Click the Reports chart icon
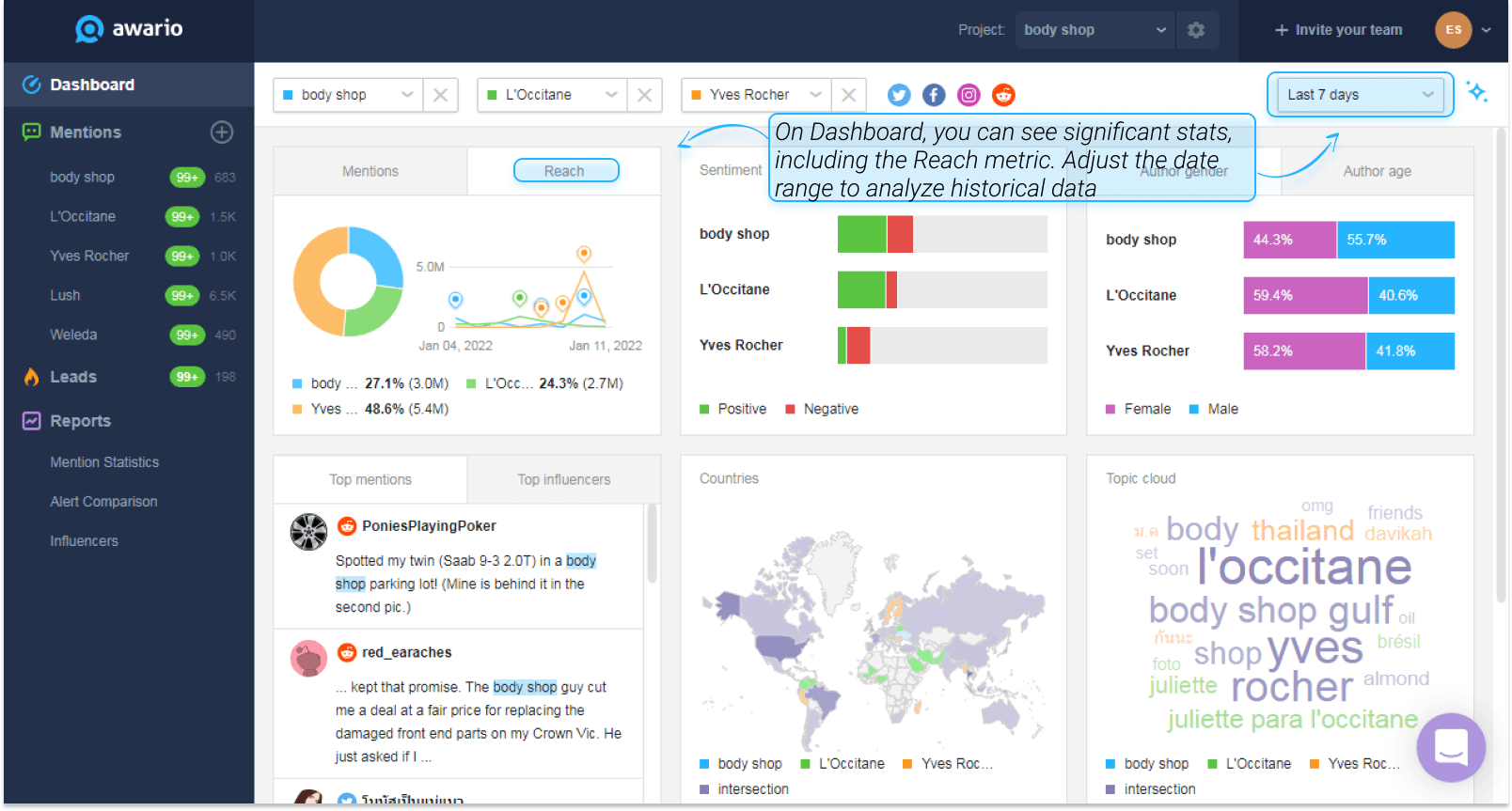Screen dimensions: 1512x811 32,421
